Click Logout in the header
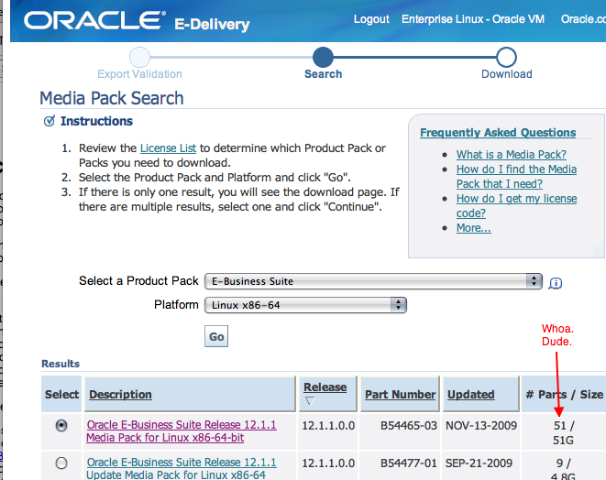The width and height of the screenshot is (606, 480). point(371,19)
